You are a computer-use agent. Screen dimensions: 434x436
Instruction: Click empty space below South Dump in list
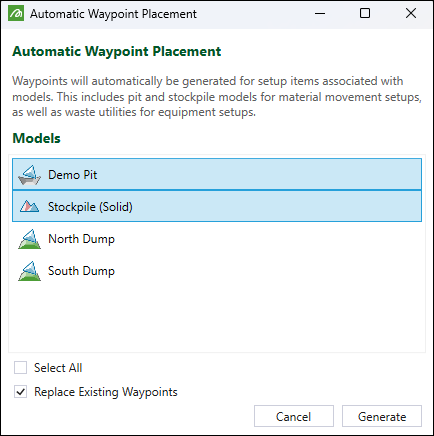[x=217, y=317]
